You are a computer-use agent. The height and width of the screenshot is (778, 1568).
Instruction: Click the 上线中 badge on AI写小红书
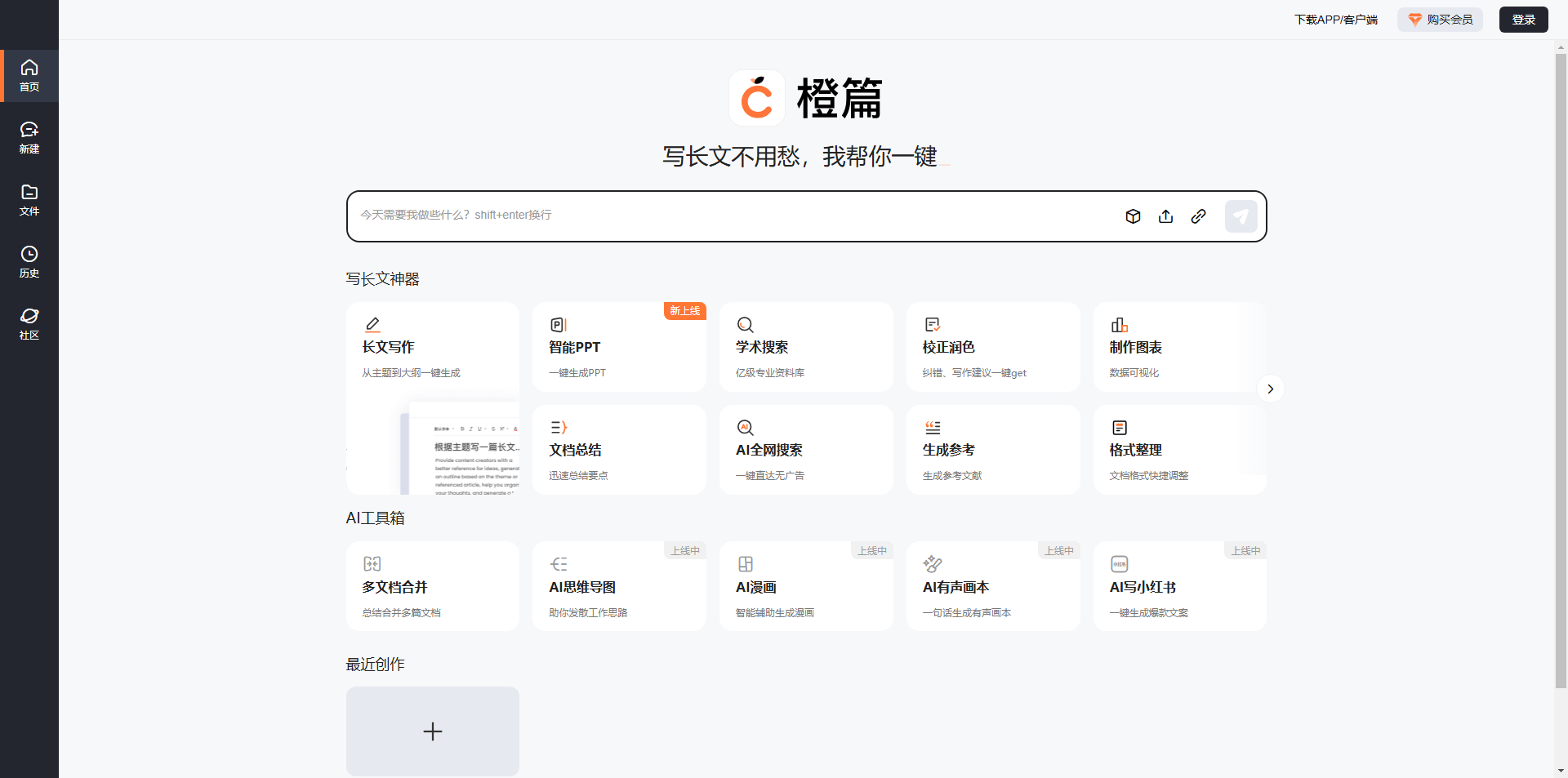point(1245,551)
